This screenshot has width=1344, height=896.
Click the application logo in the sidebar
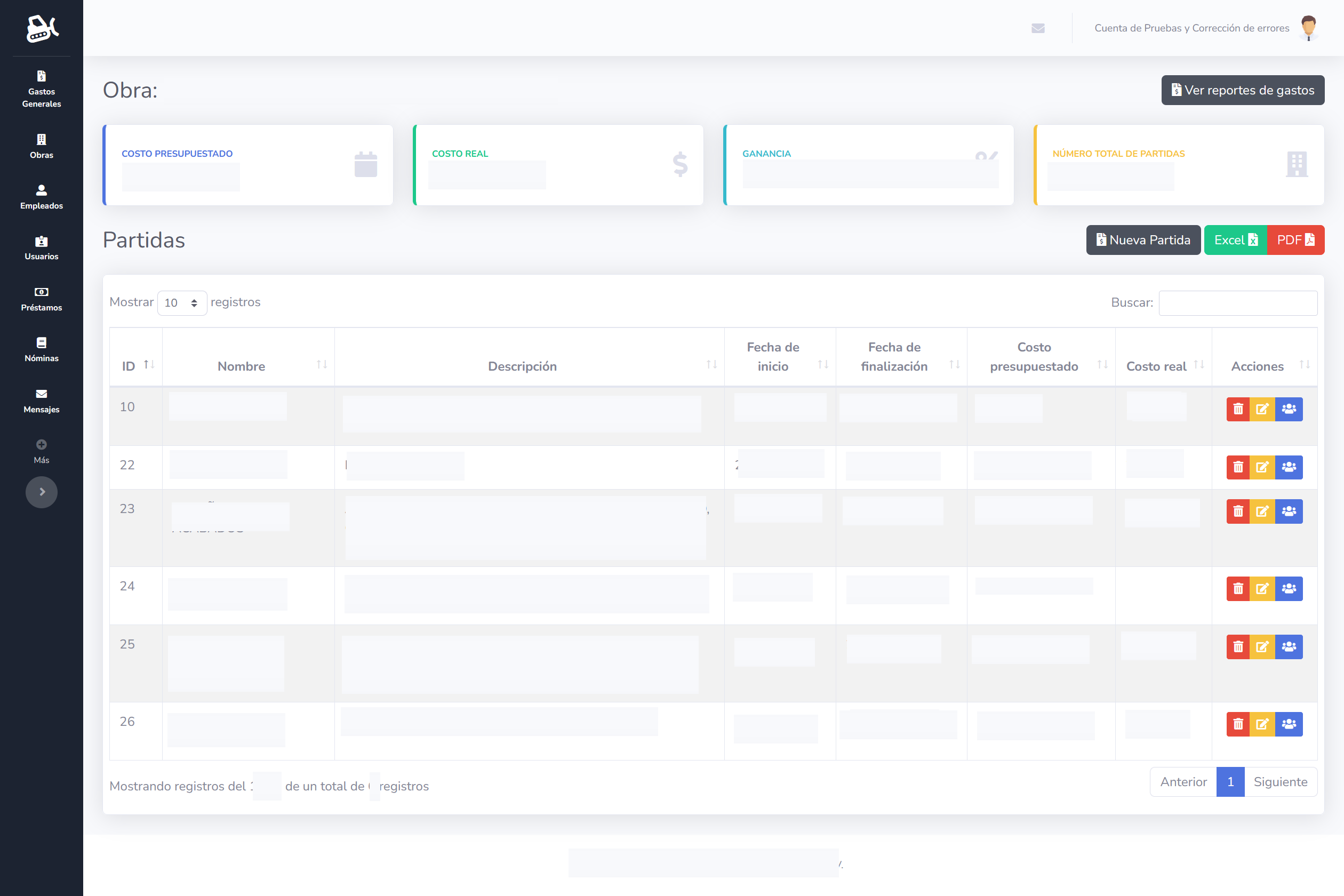[42, 29]
